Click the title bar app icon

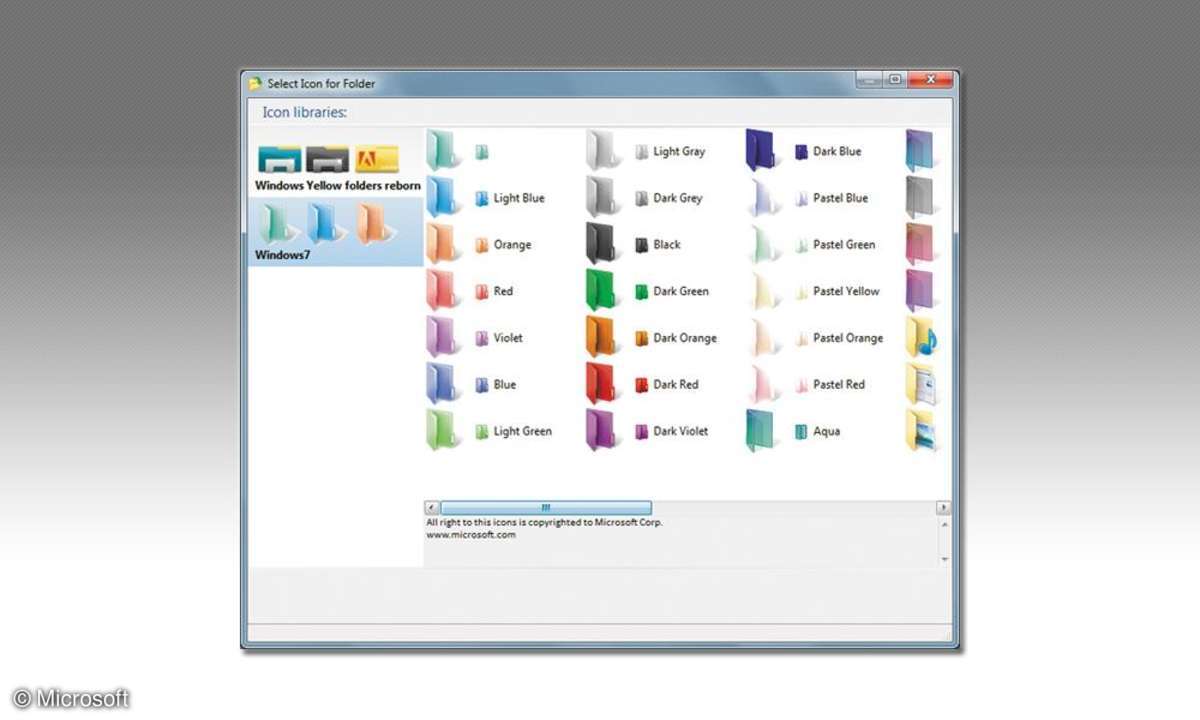tap(255, 84)
